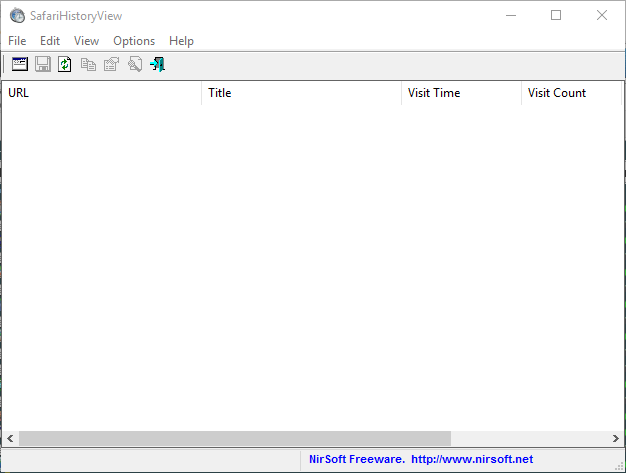Viewport: 626px width, 473px height.
Task: Click the Copy Selected Items icon
Action: point(88,64)
